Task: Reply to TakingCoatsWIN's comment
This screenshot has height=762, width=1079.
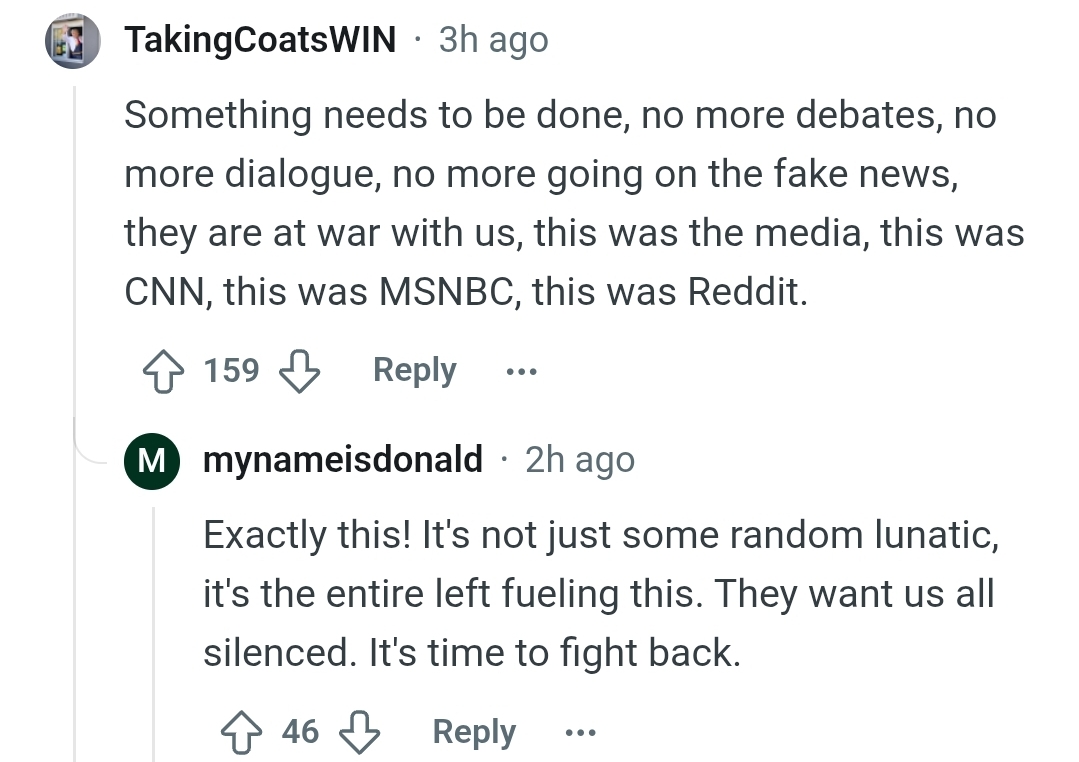Action: coord(414,371)
